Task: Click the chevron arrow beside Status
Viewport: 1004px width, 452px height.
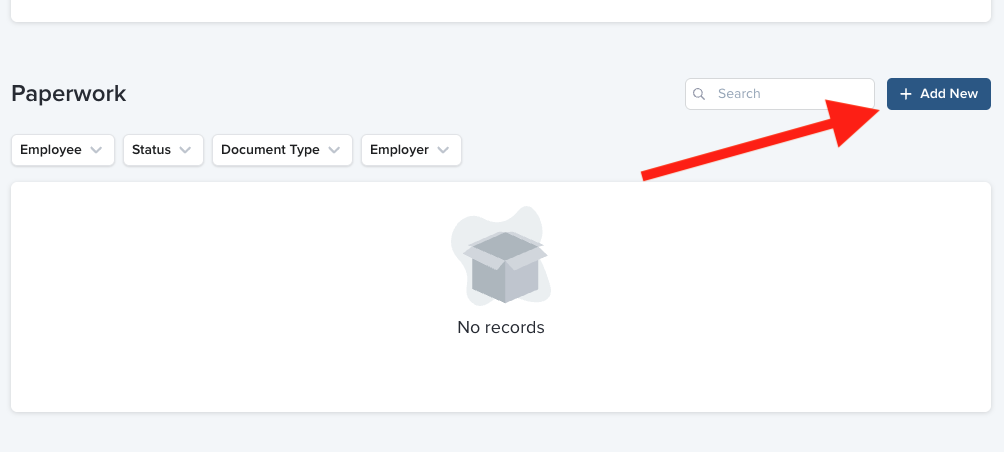Action: (186, 150)
